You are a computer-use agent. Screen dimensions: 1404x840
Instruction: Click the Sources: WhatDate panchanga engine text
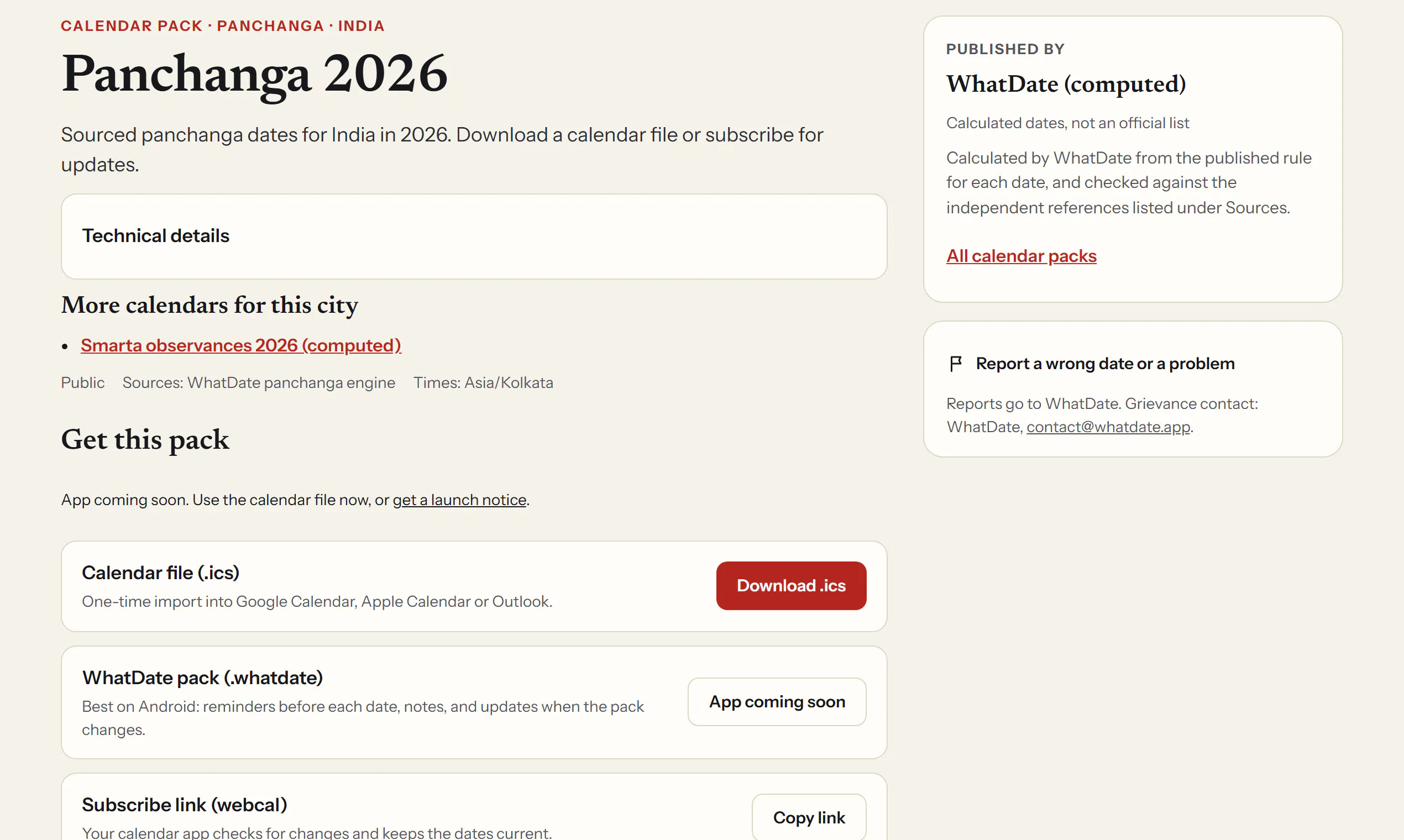click(x=259, y=382)
